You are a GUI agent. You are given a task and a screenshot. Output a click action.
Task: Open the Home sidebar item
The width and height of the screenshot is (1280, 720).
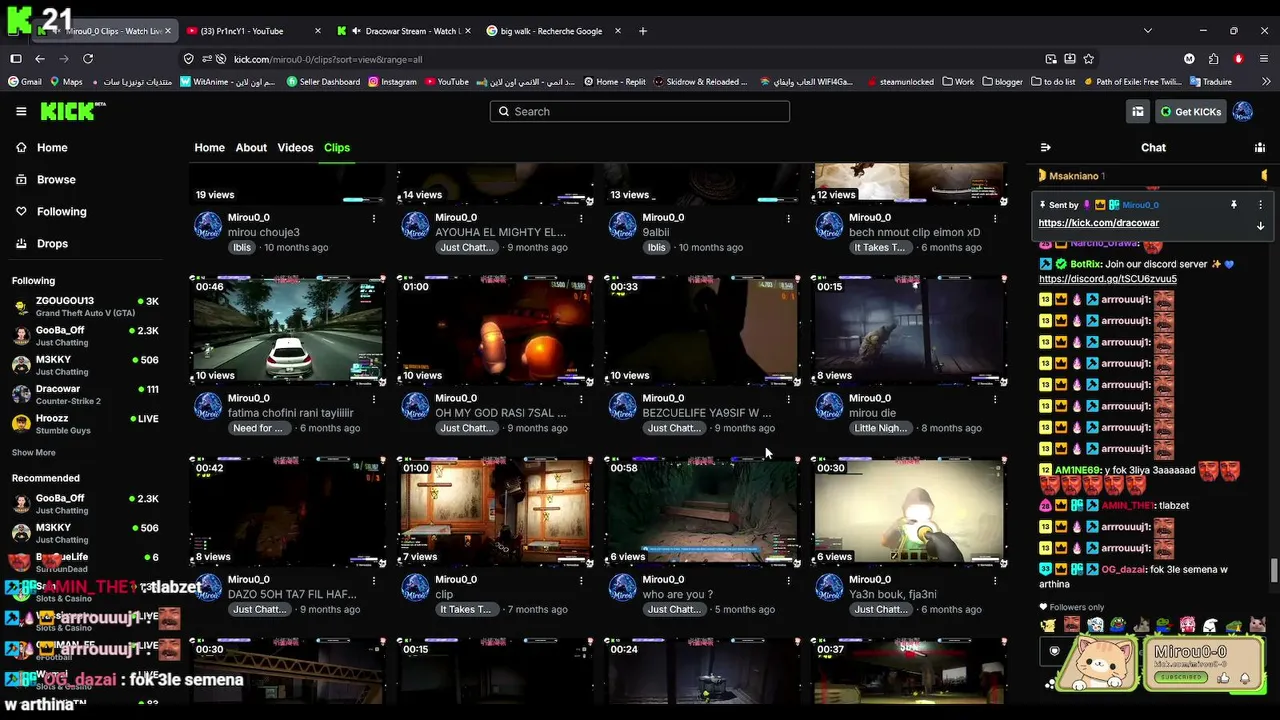click(41, 148)
